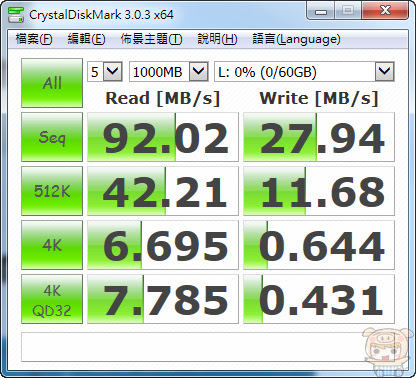Click the Write [MB/s] column header
The height and width of the screenshot is (378, 416).
tap(319, 99)
